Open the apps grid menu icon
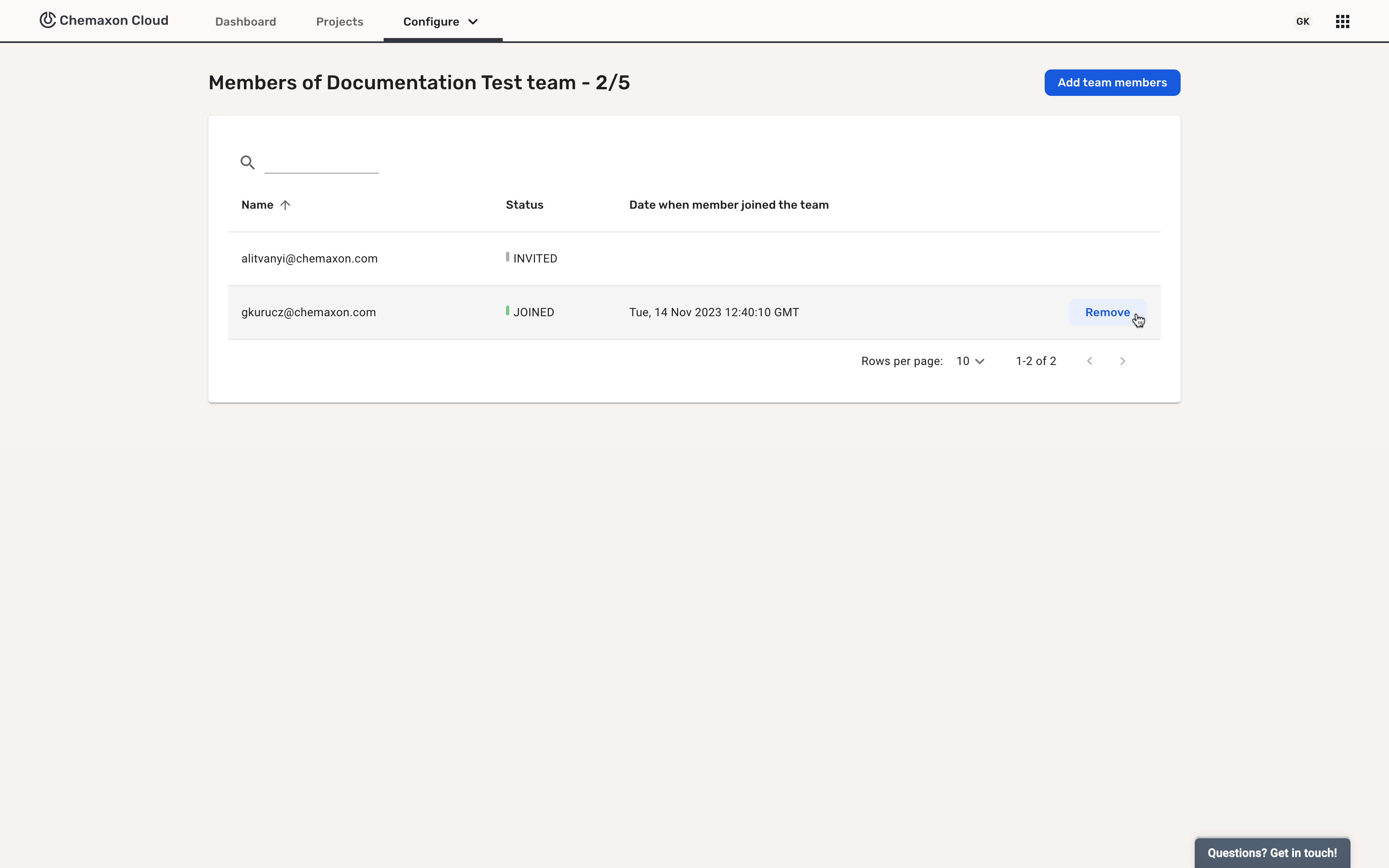 click(x=1342, y=22)
